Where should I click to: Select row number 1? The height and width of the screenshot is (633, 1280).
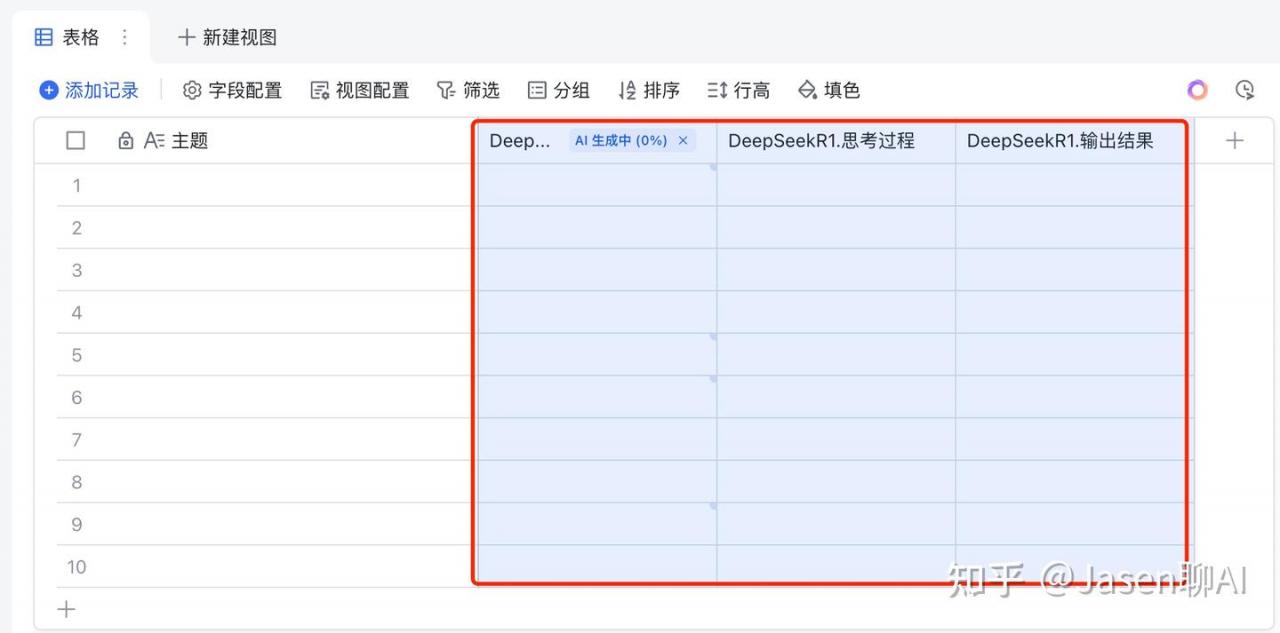[x=76, y=185]
